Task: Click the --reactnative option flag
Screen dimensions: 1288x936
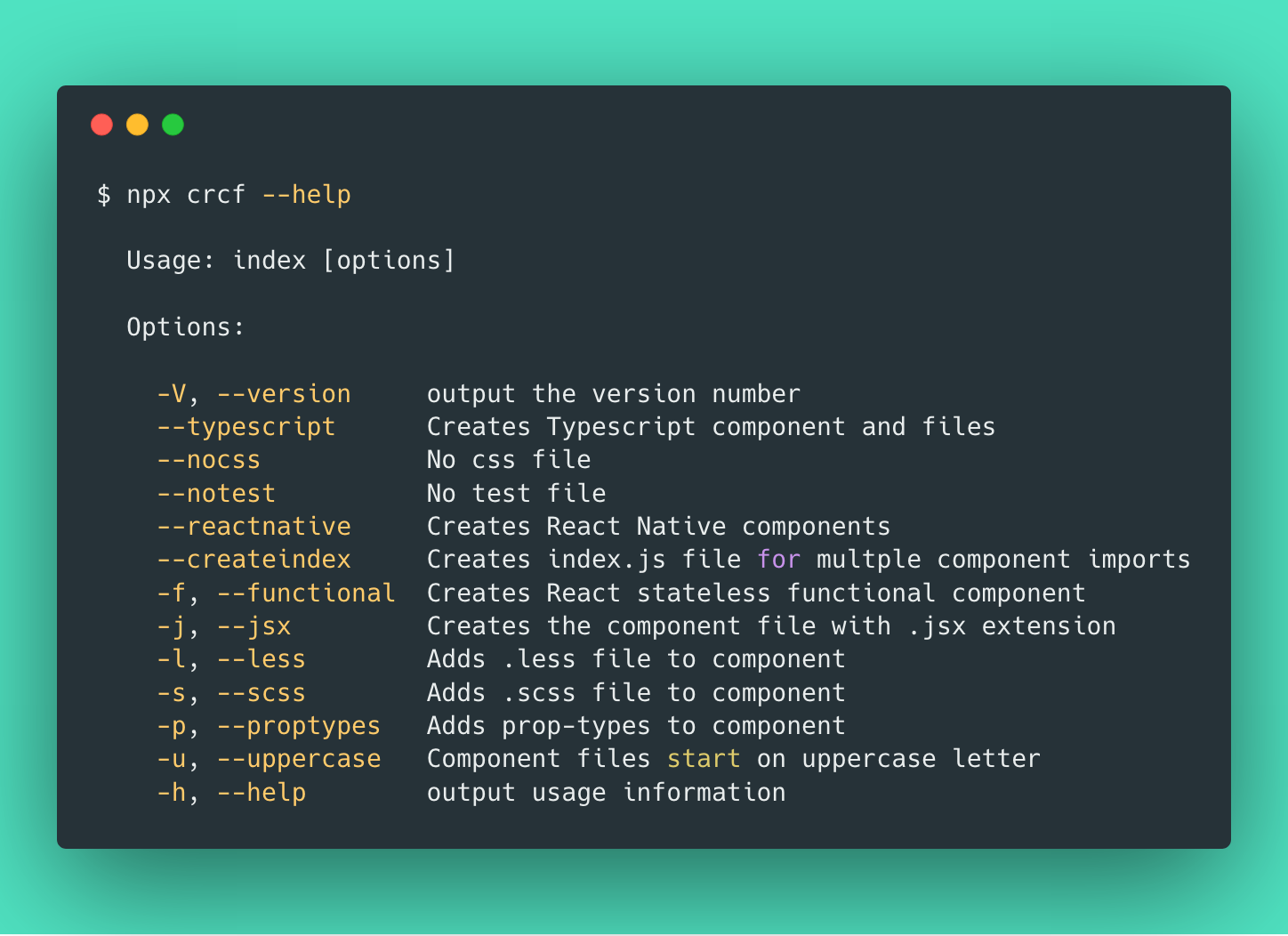Action: tap(254, 527)
